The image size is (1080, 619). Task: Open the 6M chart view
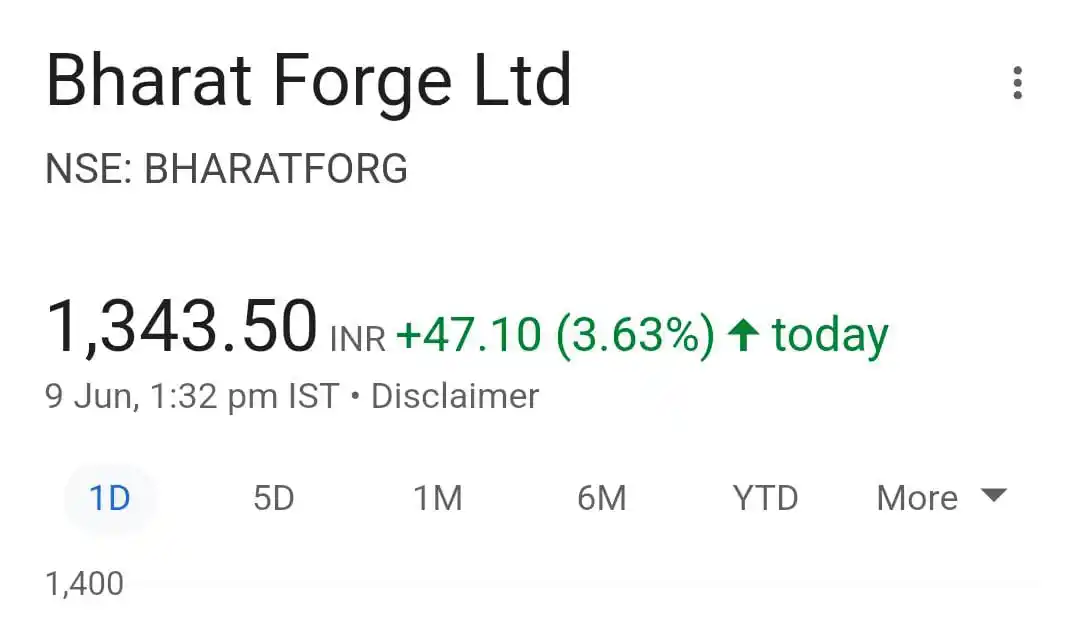[601, 497]
